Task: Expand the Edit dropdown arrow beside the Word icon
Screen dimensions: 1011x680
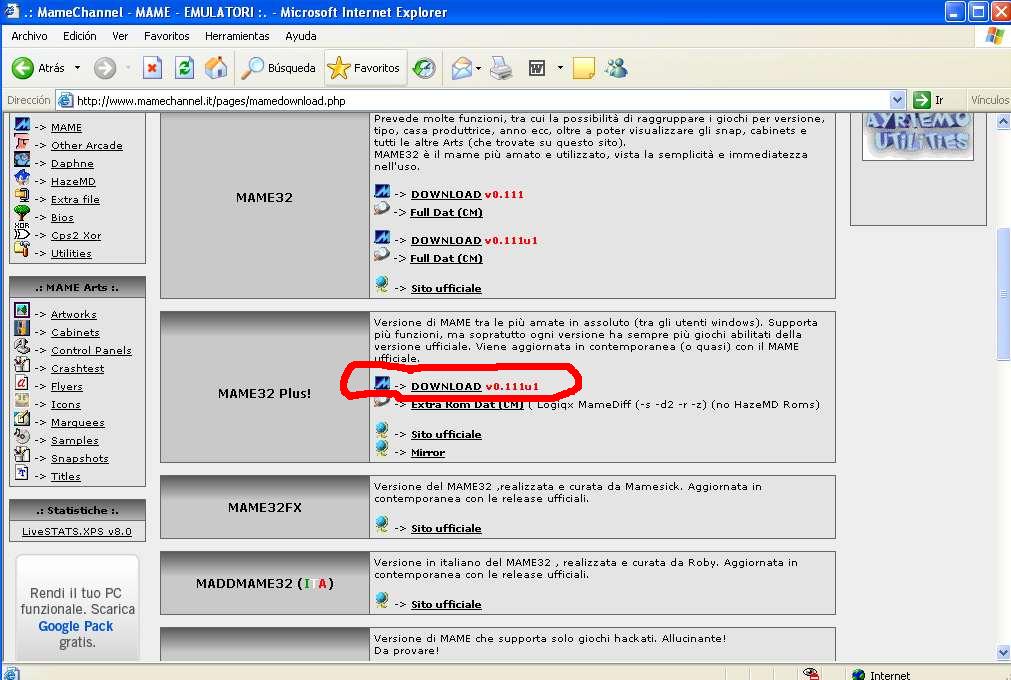Action: pyautogui.click(x=560, y=68)
